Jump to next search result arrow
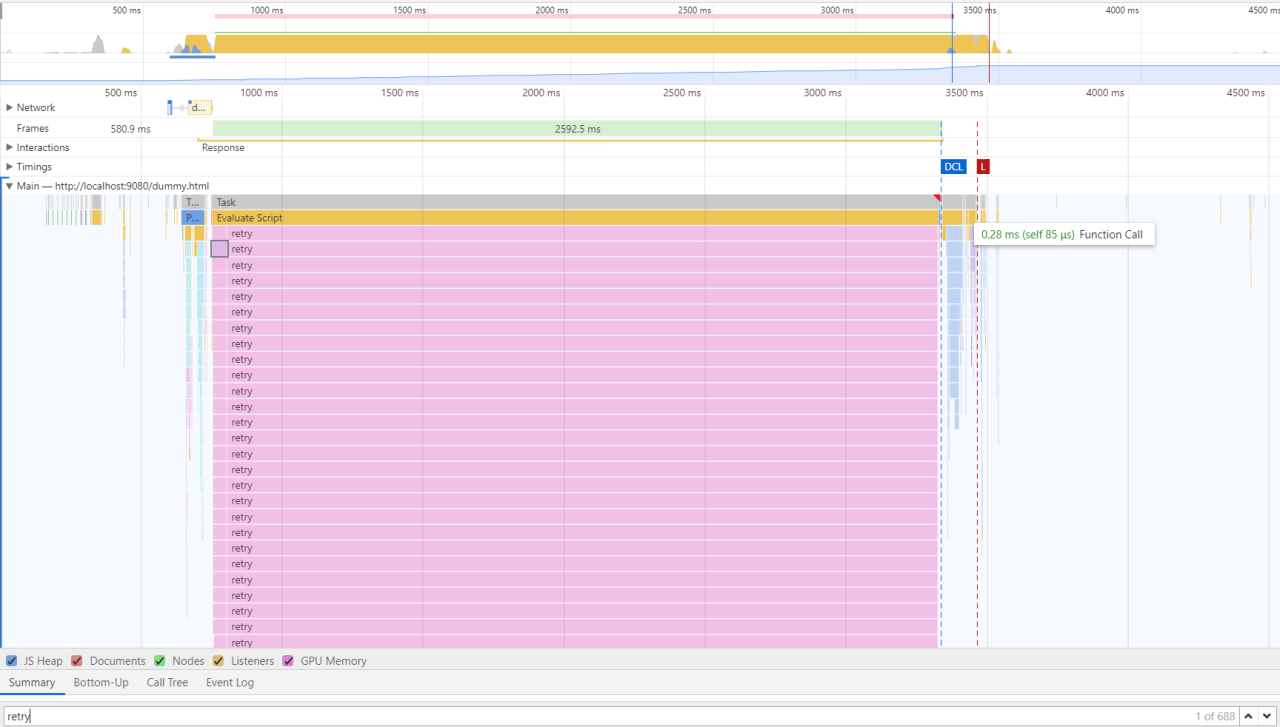The height and width of the screenshot is (727, 1280). [x=1267, y=716]
